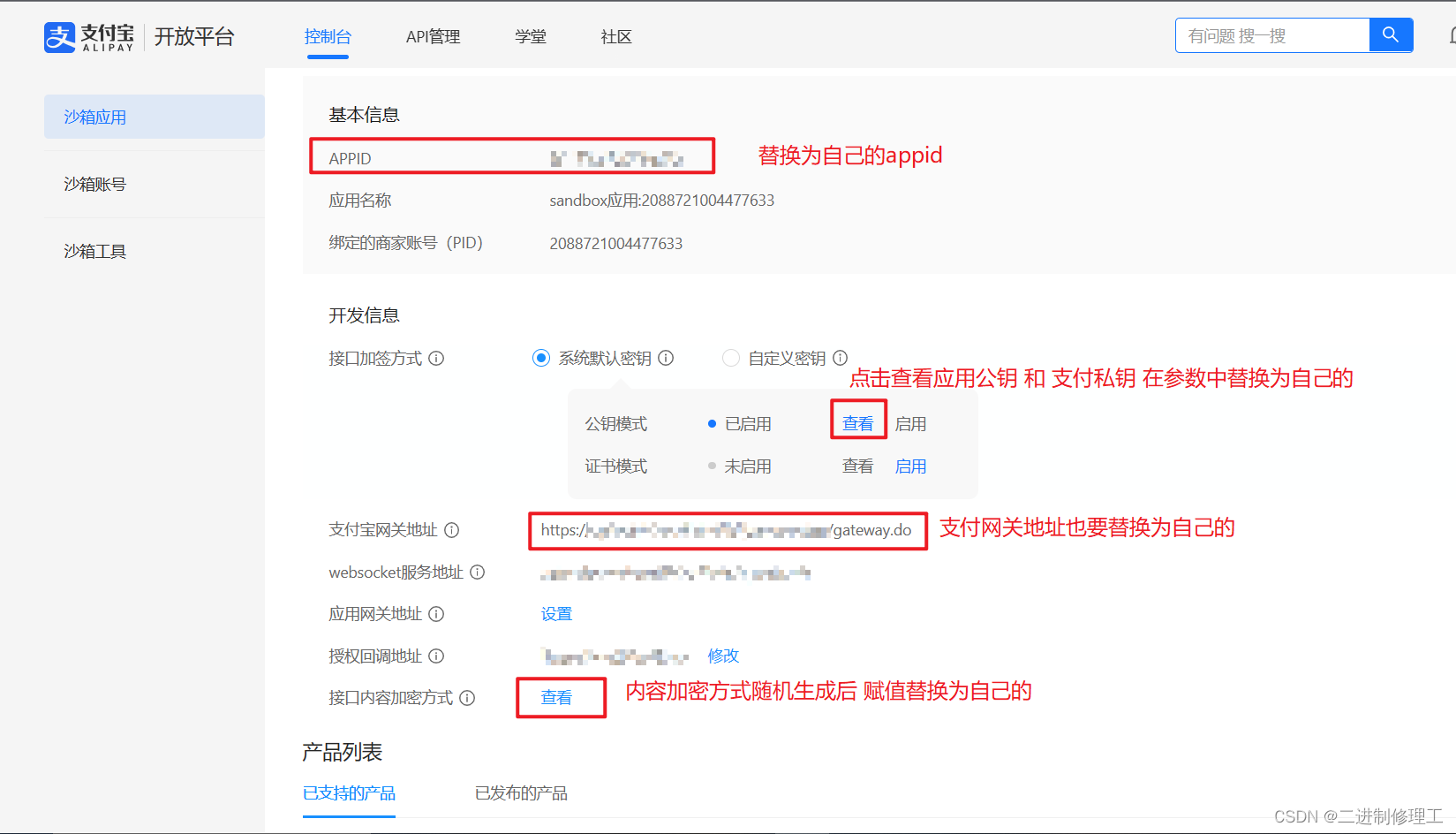Select 自定义密钥 radio button
This screenshot has width=1456, height=834.
click(730, 358)
